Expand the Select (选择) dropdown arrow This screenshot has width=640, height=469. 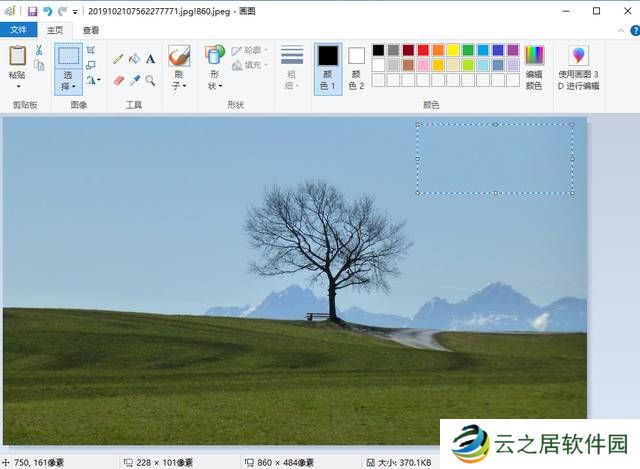click(x=68, y=87)
